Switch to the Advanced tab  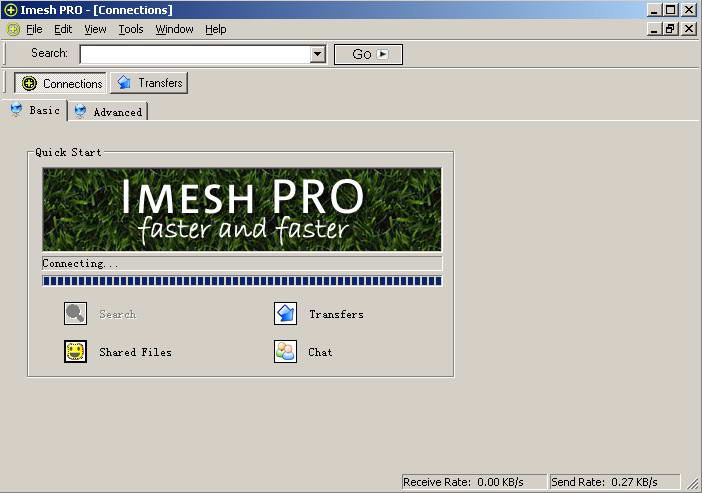tap(108, 112)
